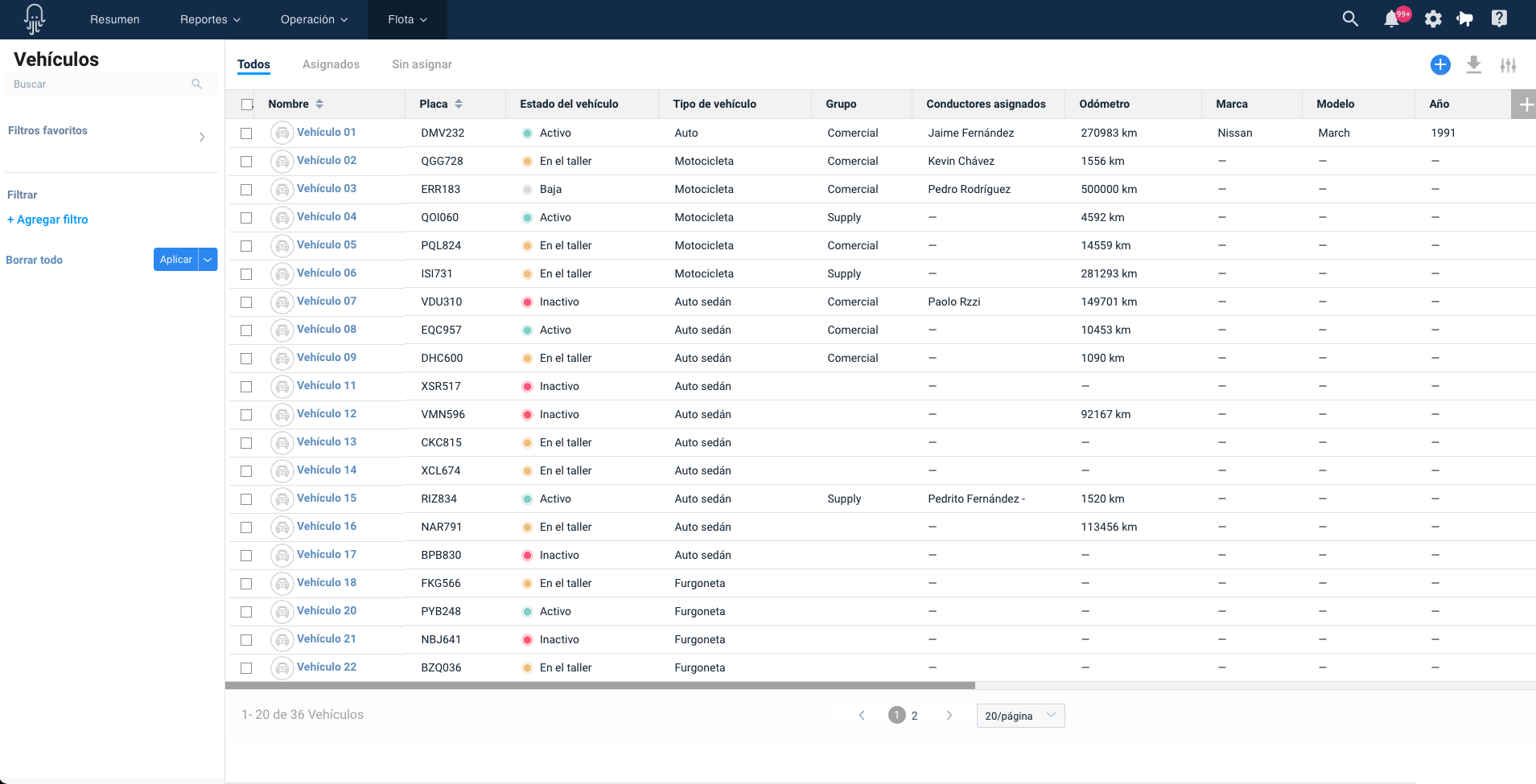1536x784 pixels.
Task: Open the table settings sliders icon
Action: pyautogui.click(x=1508, y=65)
